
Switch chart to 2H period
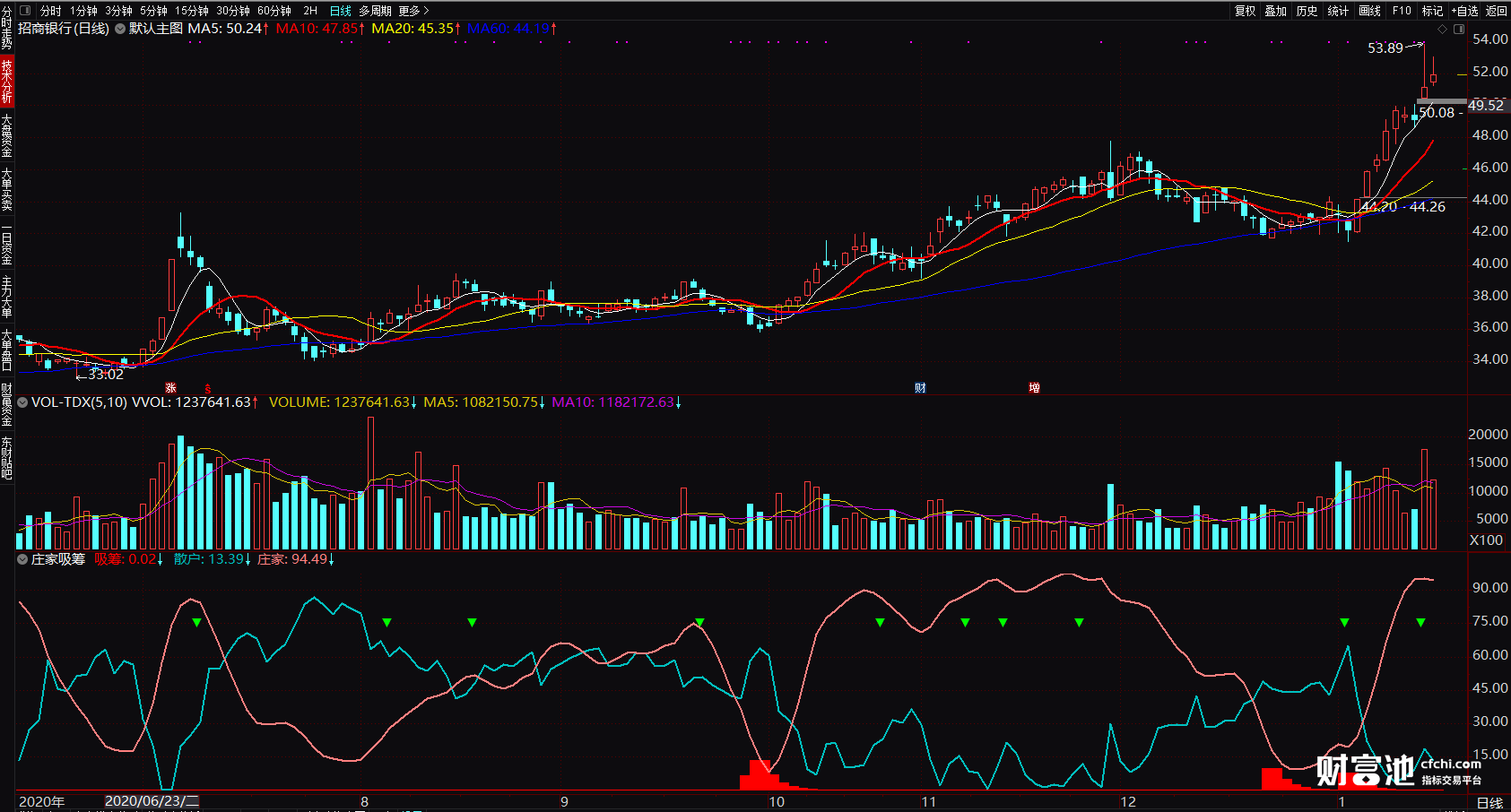click(310, 11)
